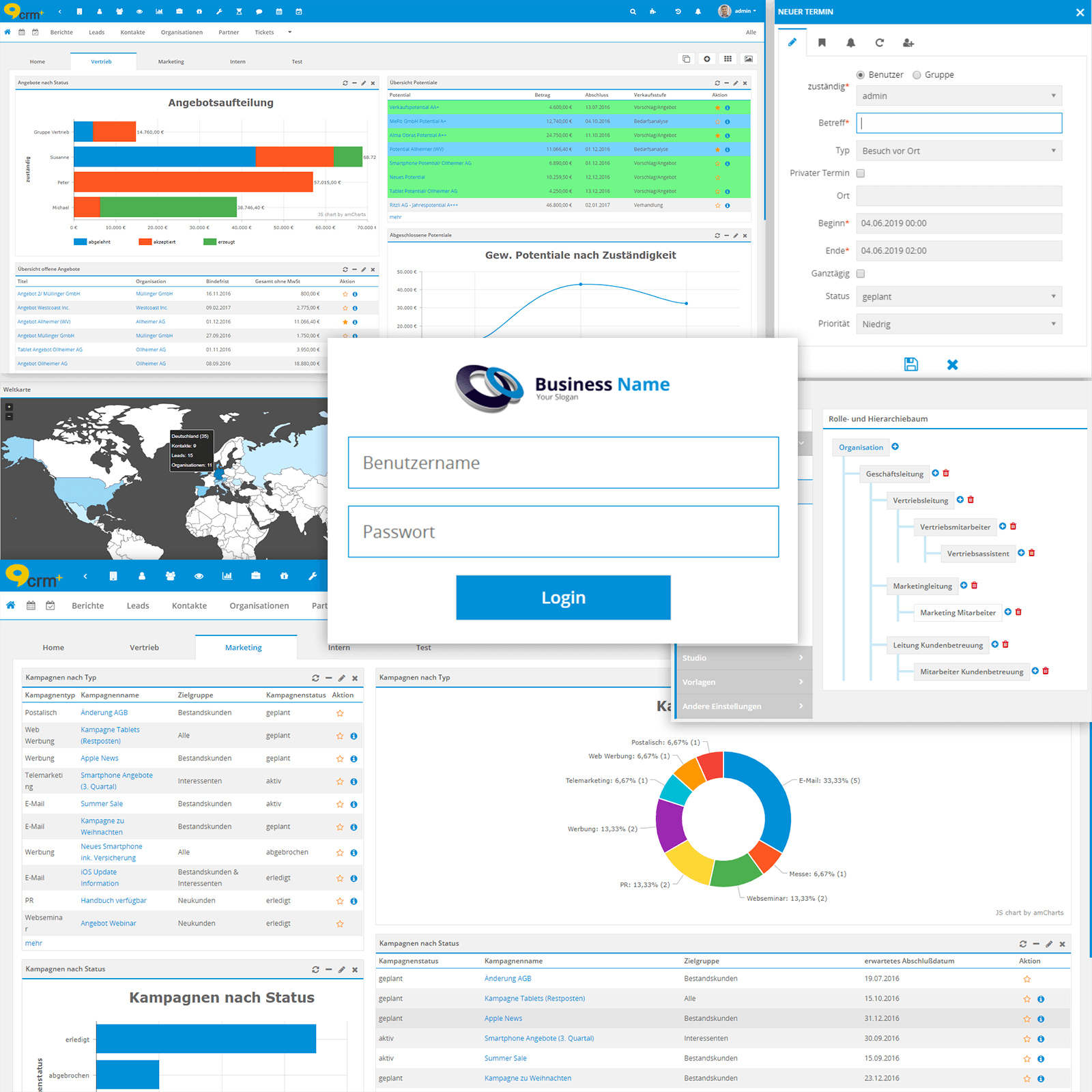Open Leads in Marketing dashboard navigation
Image resolution: width=1092 pixels, height=1092 pixels.
(x=138, y=605)
